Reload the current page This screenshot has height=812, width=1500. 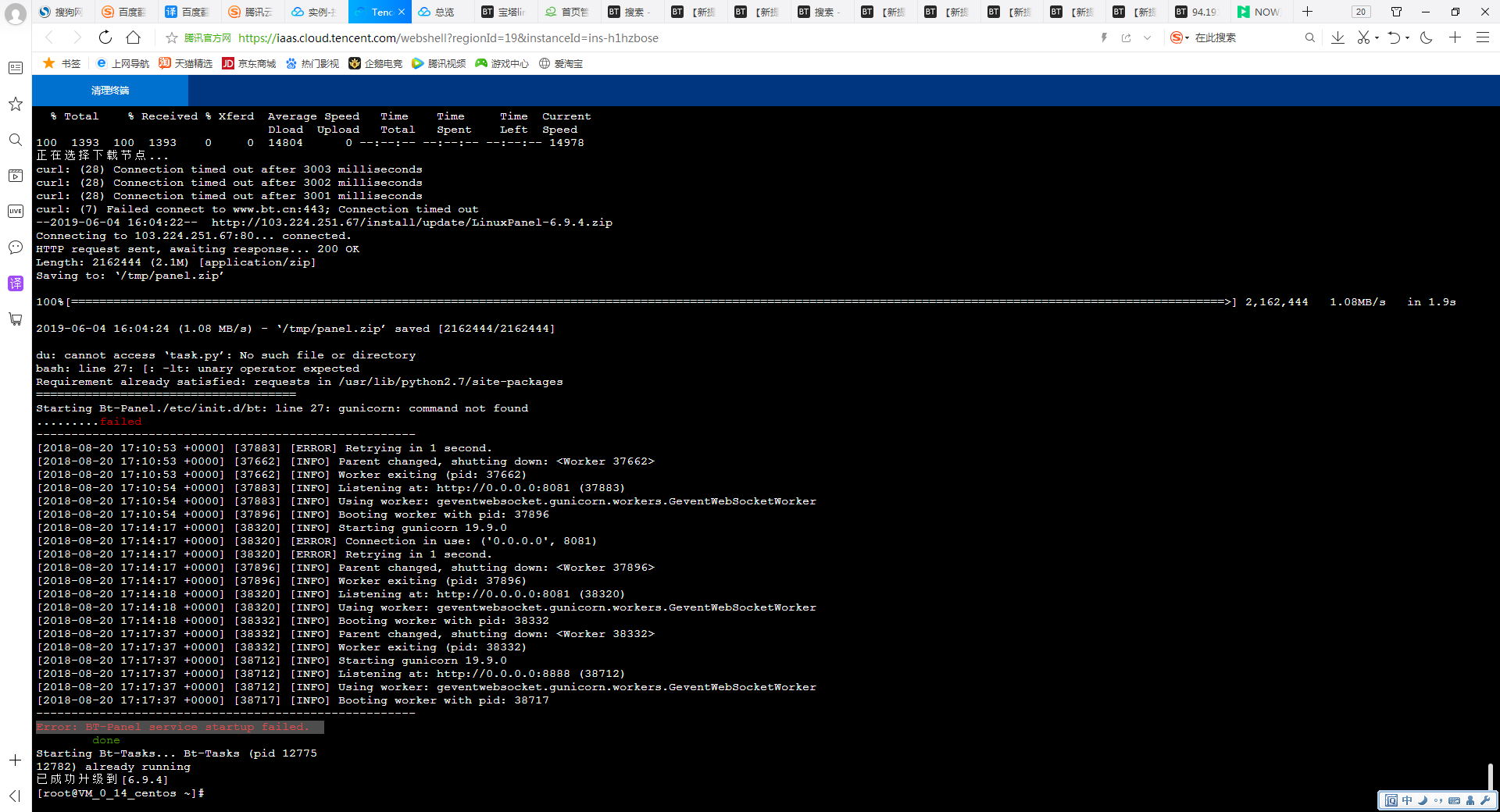tap(105, 37)
